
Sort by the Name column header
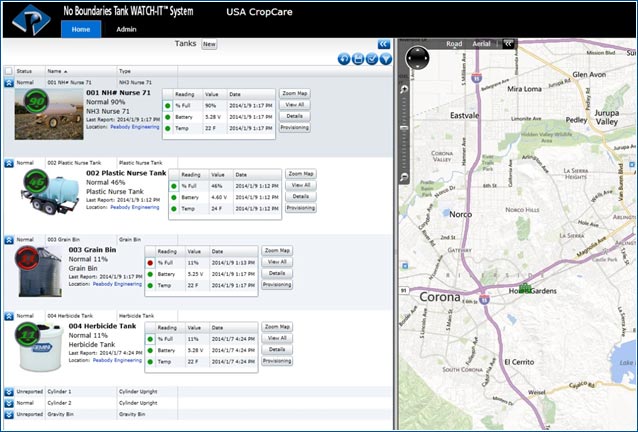coord(81,71)
